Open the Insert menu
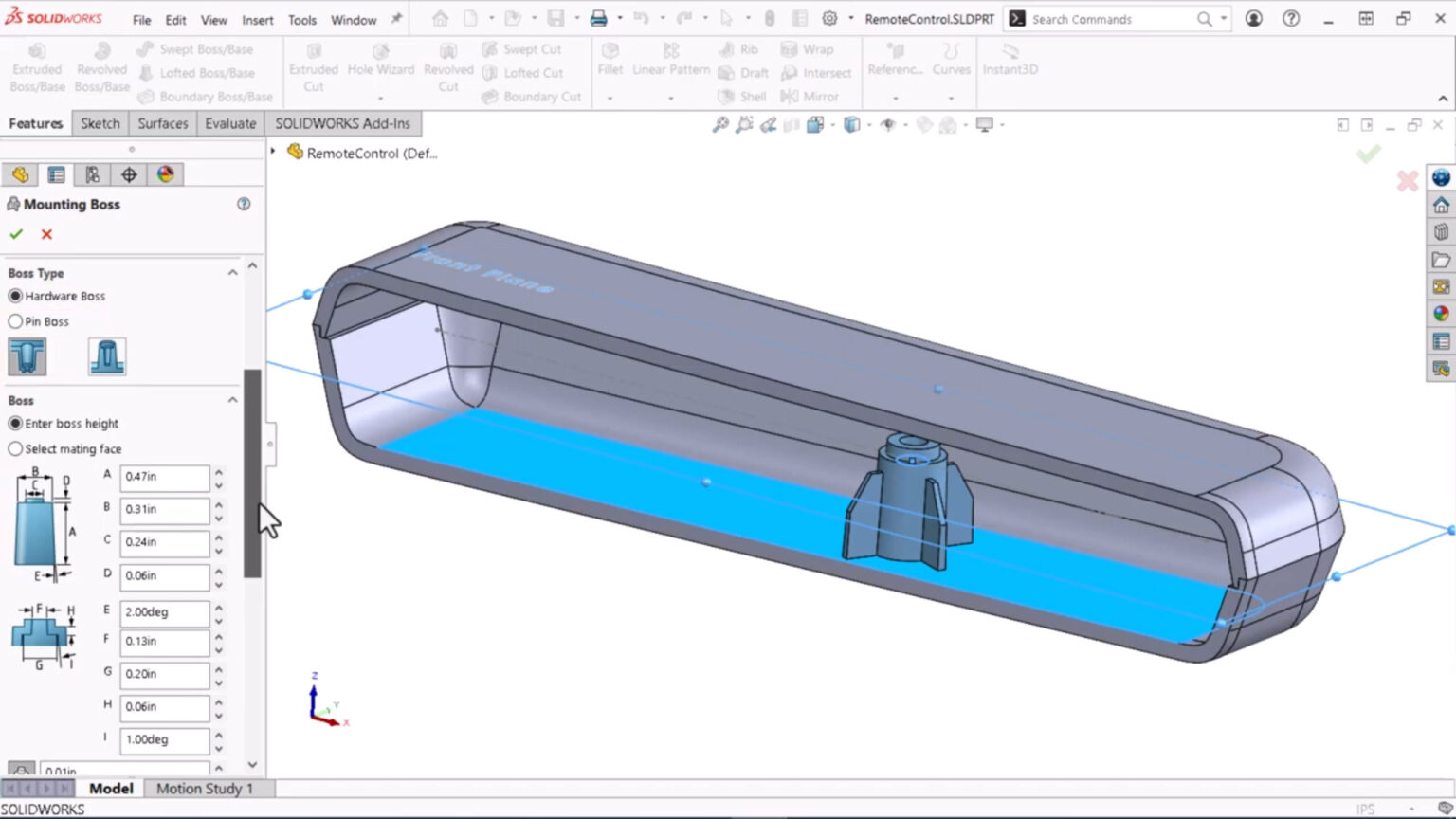The image size is (1456, 819). pos(257,19)
